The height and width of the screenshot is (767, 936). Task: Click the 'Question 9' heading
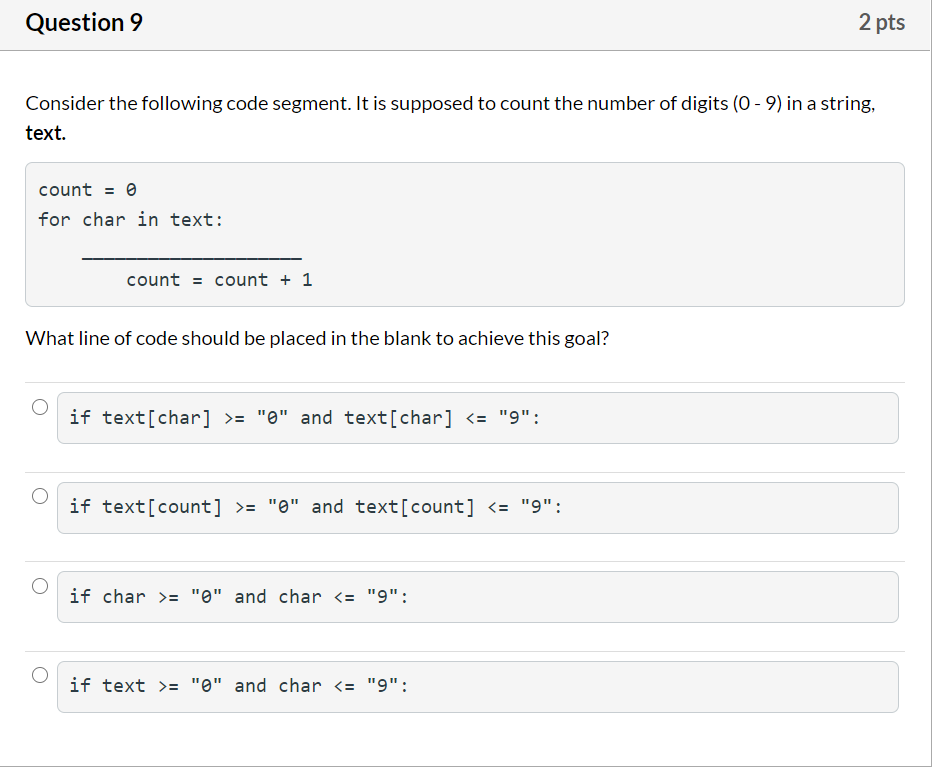pyautogui.click(x=84, y=23)
